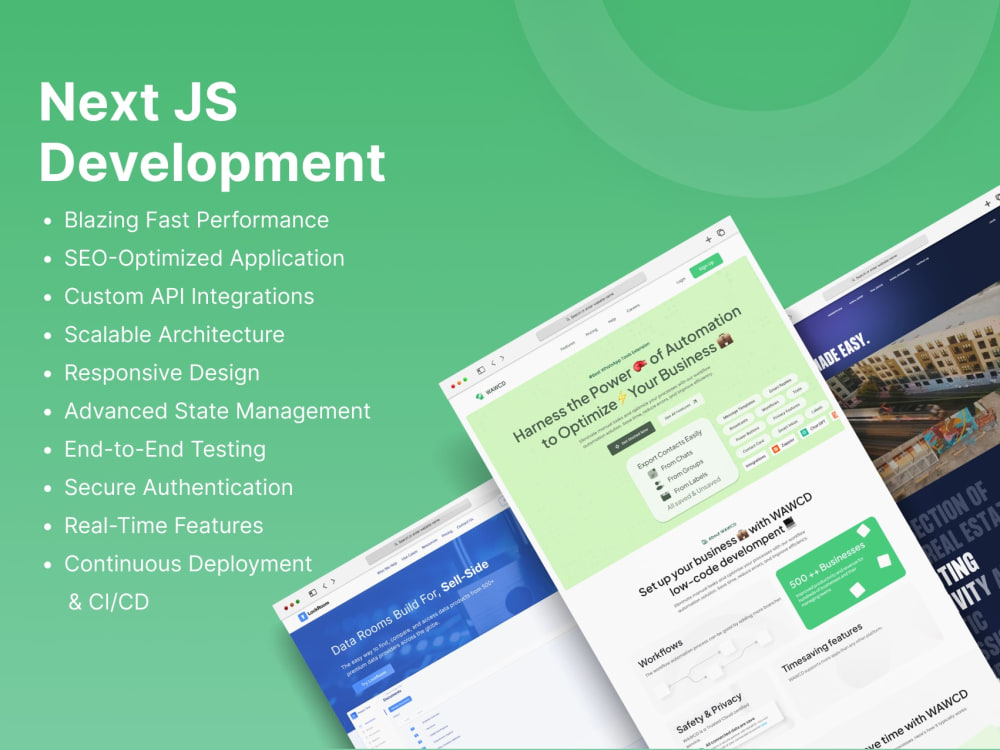Open the Pricing menu item on WAWCD site
Screen dimensions: 1000x750
pyautogui.click(x=592, y=332)
